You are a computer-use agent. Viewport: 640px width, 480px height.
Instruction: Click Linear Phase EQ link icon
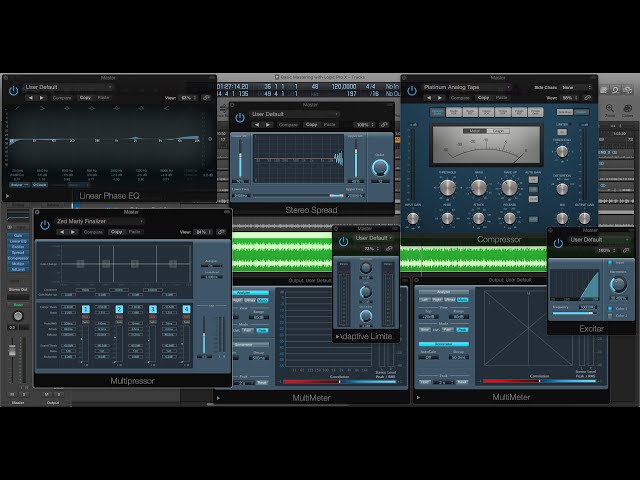click(x=206, y=98)
